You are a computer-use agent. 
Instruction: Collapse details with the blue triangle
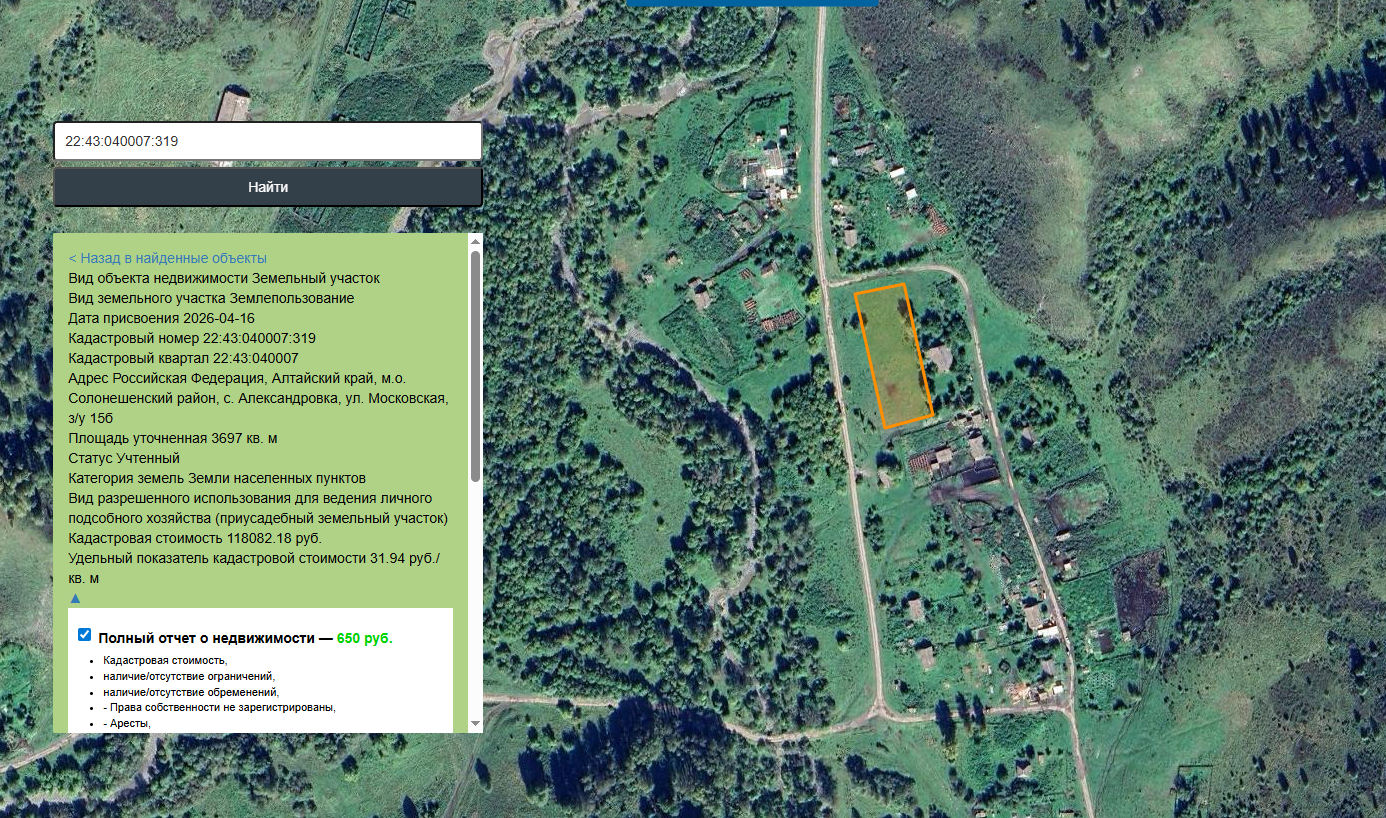(x=75, y=597)
